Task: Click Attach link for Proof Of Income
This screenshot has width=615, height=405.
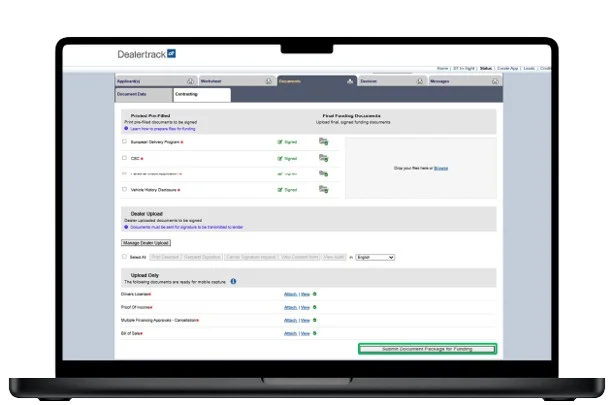Action: point(289,307)
